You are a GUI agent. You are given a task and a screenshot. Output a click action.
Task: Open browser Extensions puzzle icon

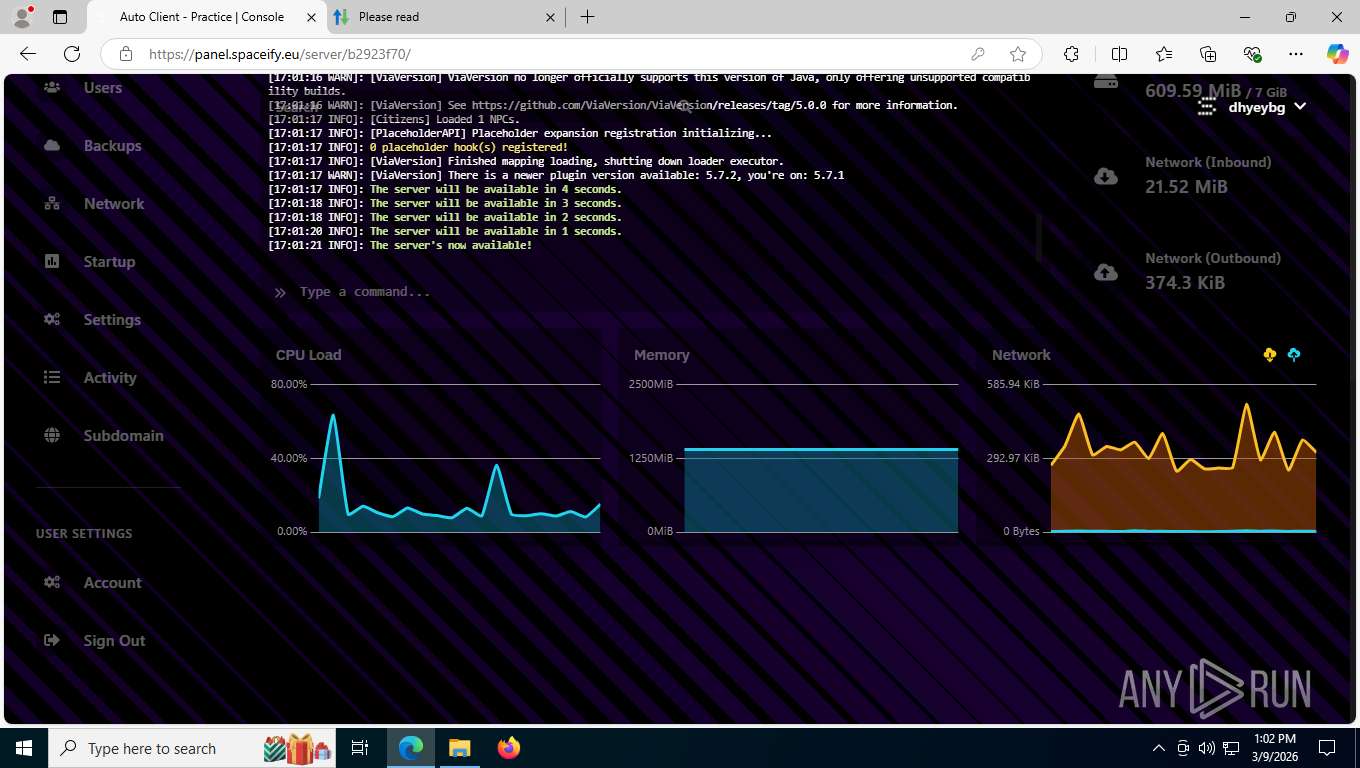pos(1071,54)
